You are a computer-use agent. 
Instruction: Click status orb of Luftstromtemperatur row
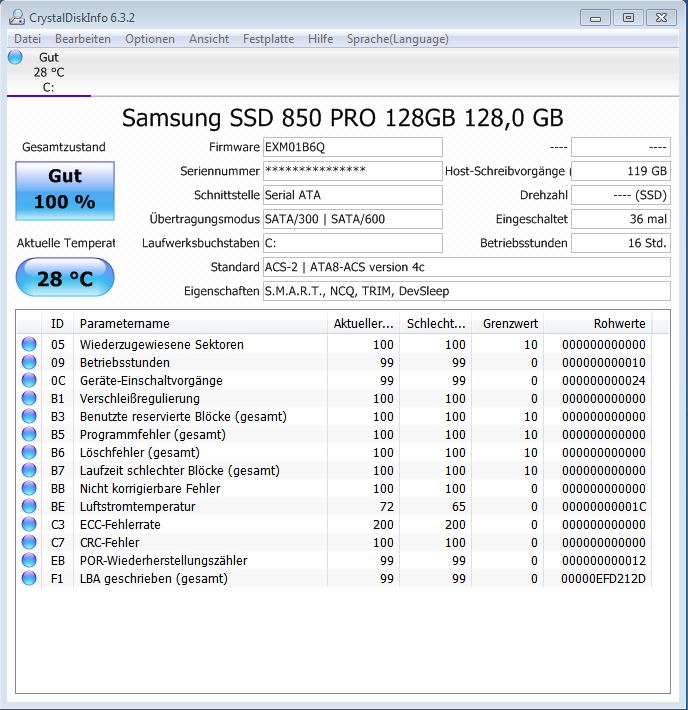tap(29, 506)
